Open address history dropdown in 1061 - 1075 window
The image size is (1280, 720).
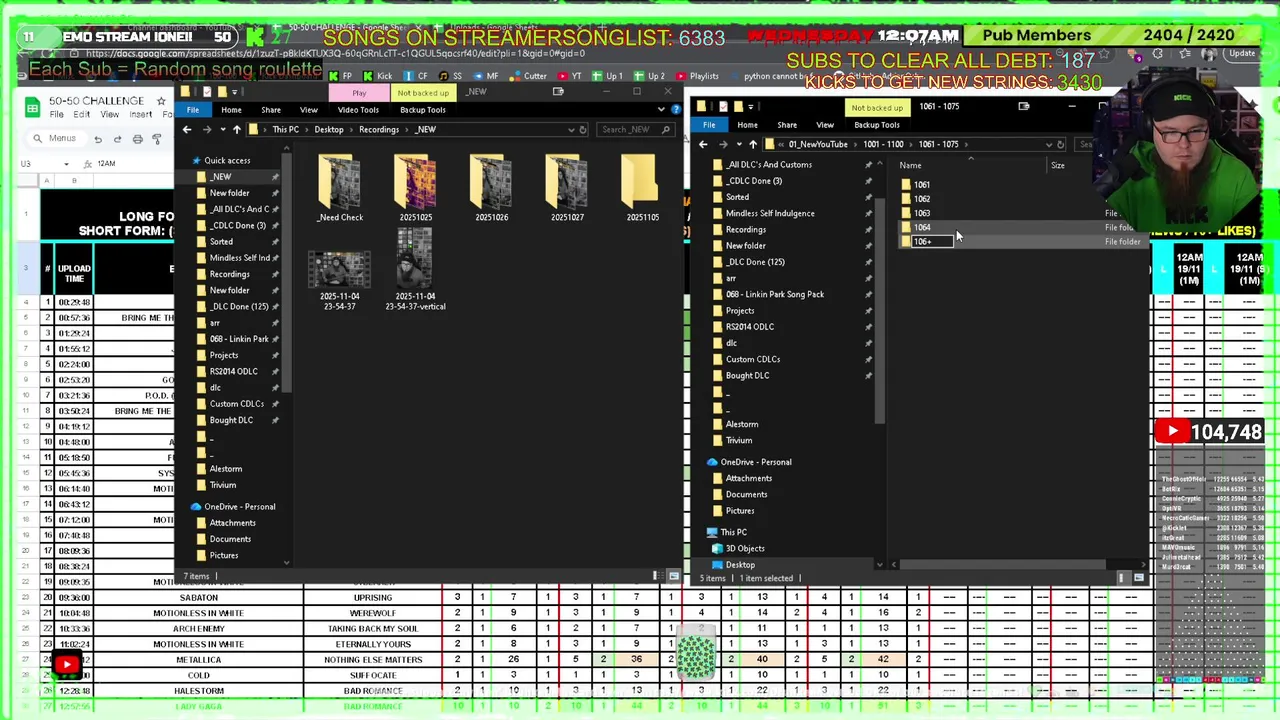(x=1048, y=144)
